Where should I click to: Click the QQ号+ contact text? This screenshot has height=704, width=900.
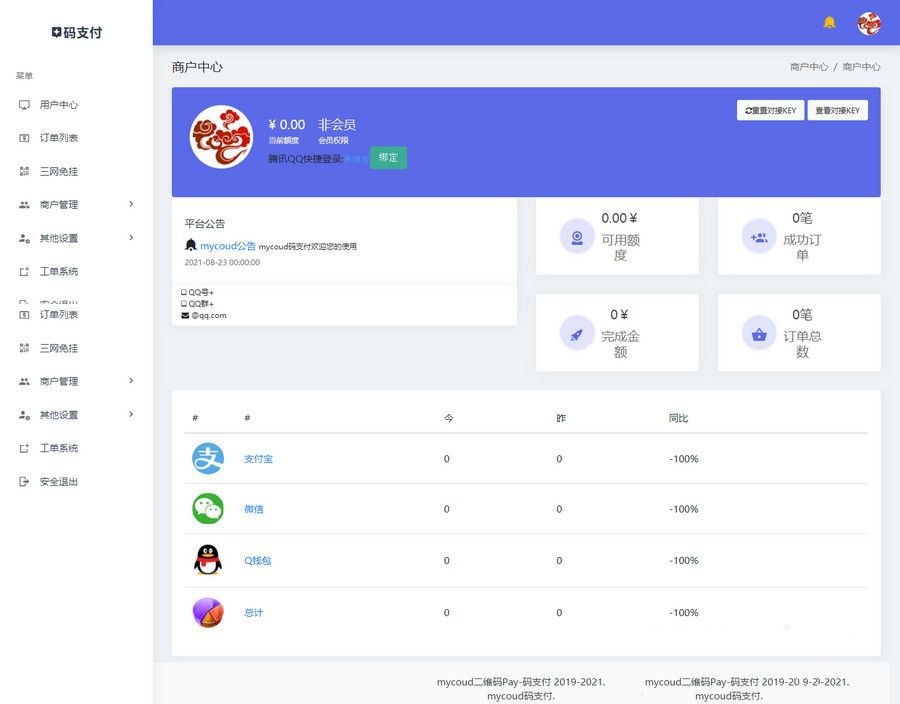click(201, 292)
